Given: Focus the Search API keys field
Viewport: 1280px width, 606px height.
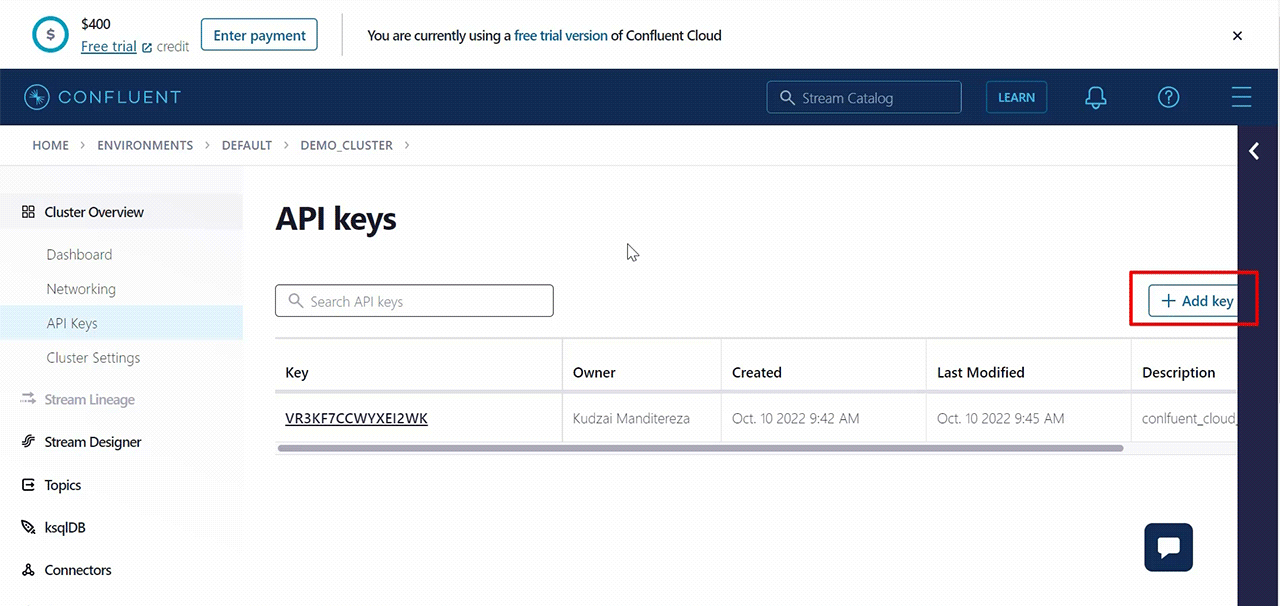Looking at the screenshot, I should 414,301.
